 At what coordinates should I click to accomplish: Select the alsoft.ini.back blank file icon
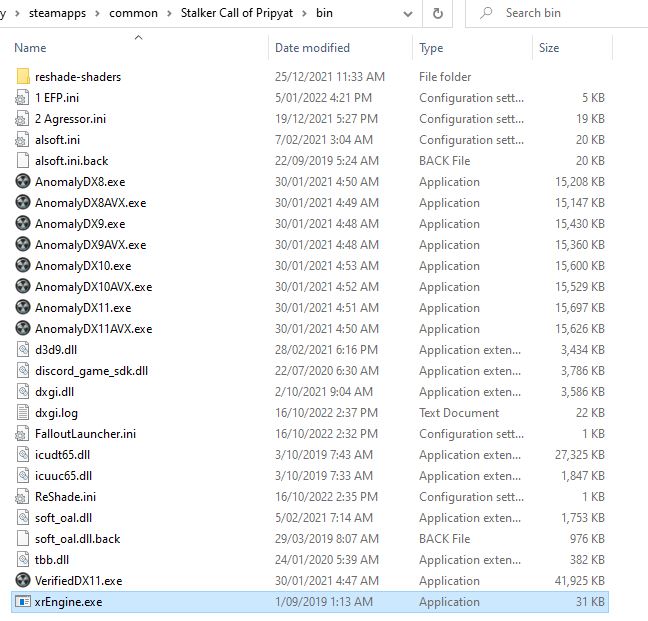pos(23,161)
